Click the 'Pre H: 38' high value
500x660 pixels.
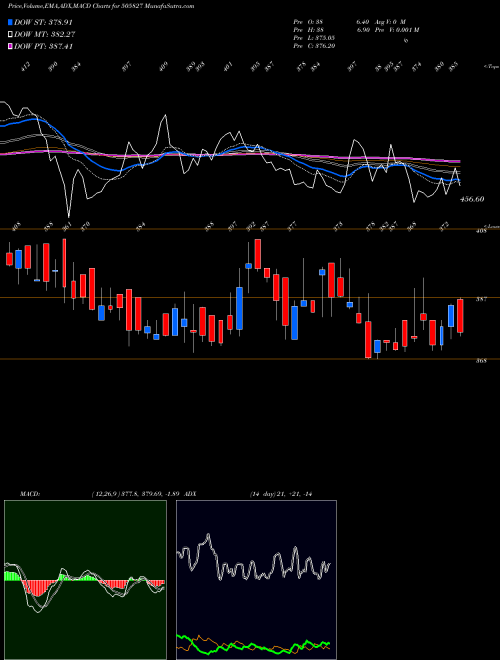(308, 30)
